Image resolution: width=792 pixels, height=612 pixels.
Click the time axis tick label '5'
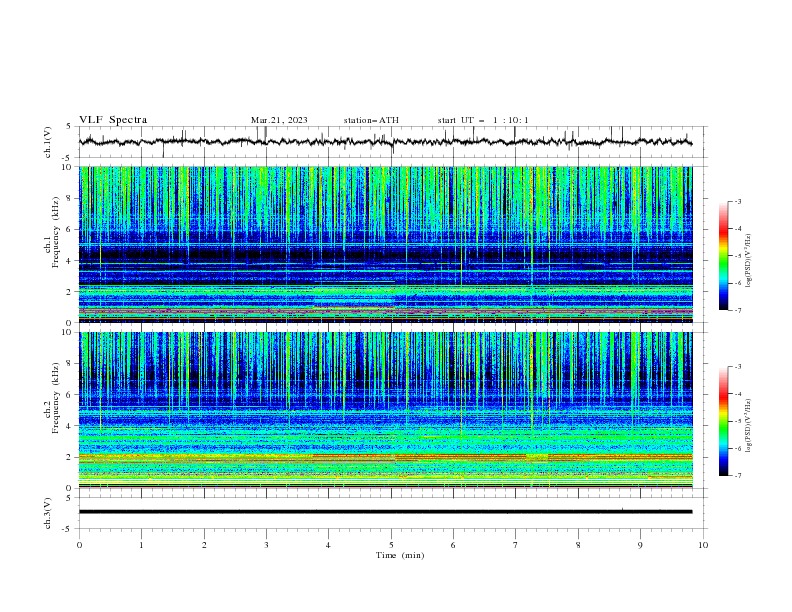(x=391, y=545)
